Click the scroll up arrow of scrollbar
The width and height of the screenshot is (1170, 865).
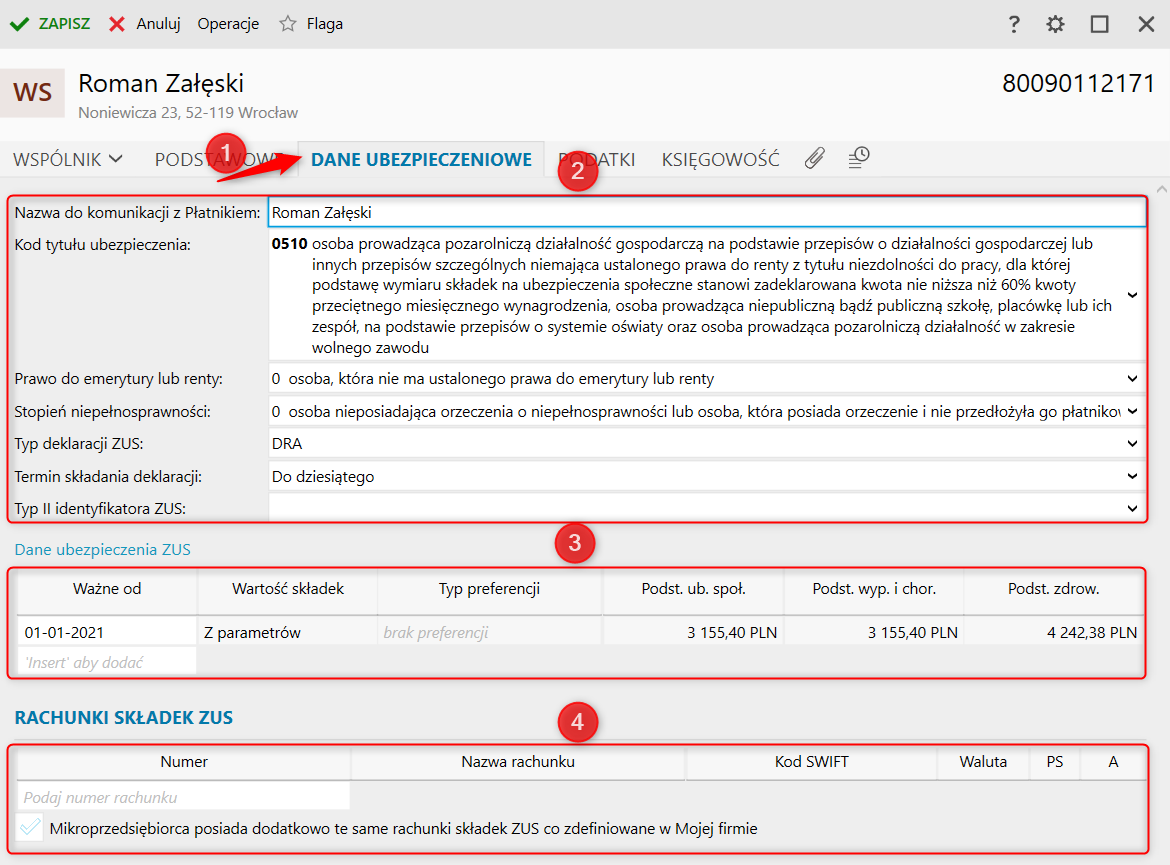pos(1161,190)
